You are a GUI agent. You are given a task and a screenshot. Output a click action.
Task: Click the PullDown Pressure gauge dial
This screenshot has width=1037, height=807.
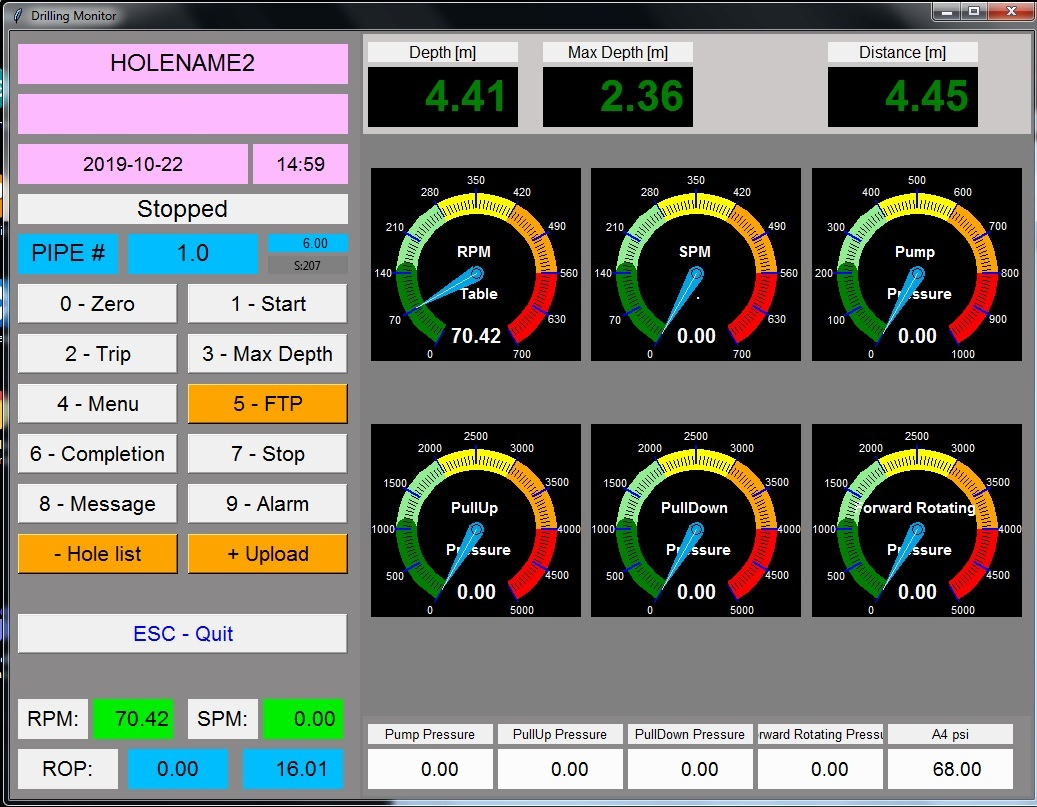(696, 521)
